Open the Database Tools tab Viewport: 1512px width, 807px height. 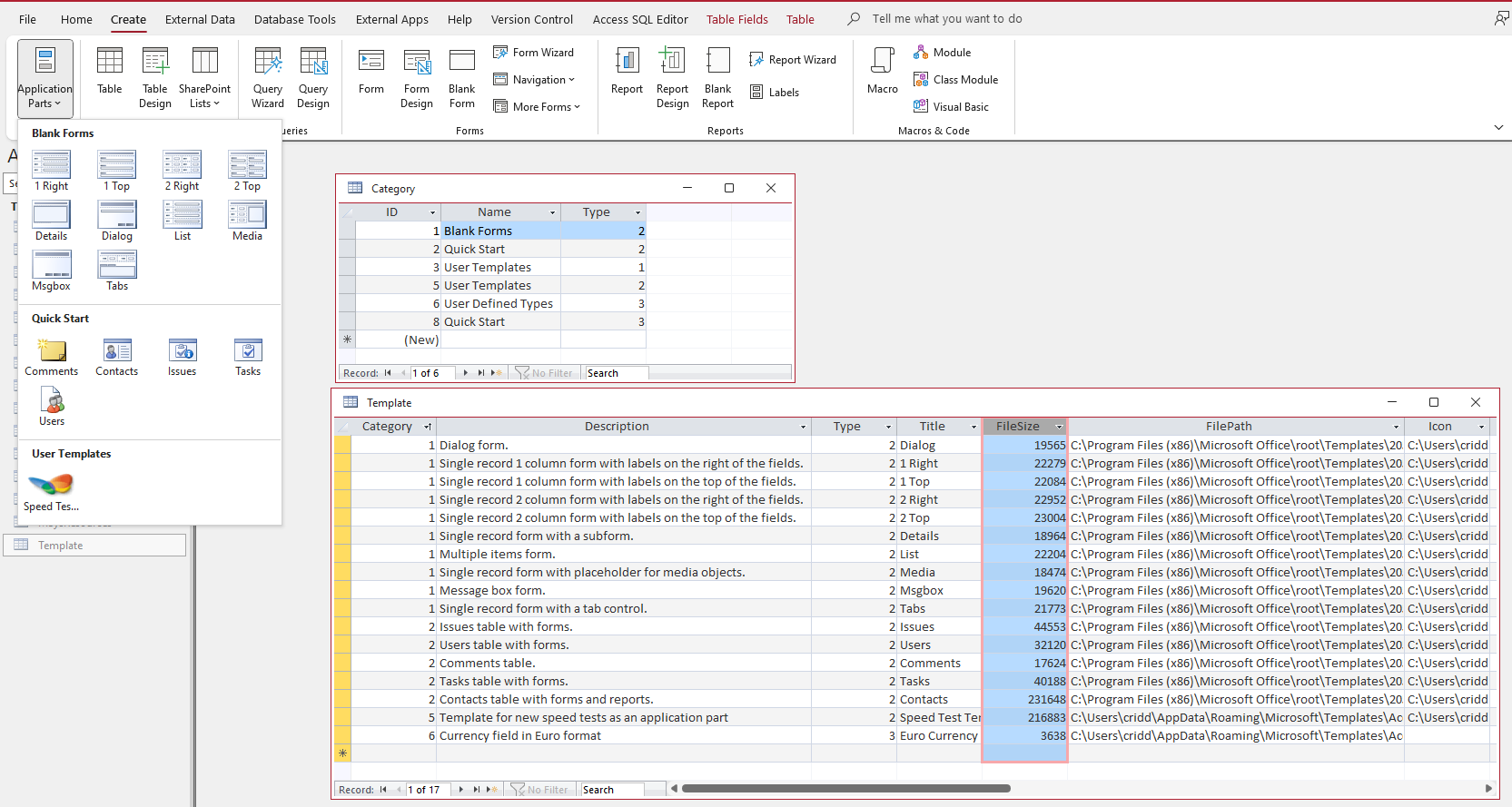[295, 19]
